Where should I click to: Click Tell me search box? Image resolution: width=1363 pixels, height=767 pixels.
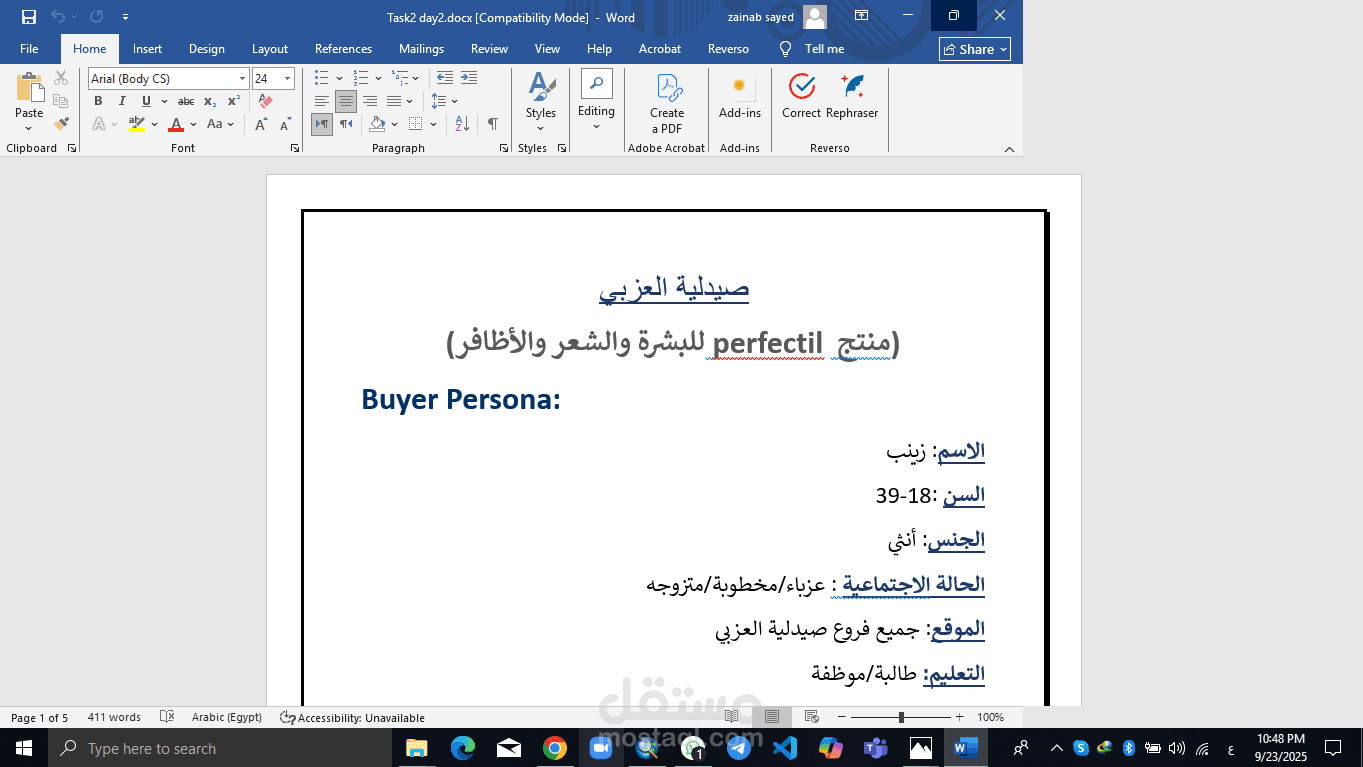(813, 49)
